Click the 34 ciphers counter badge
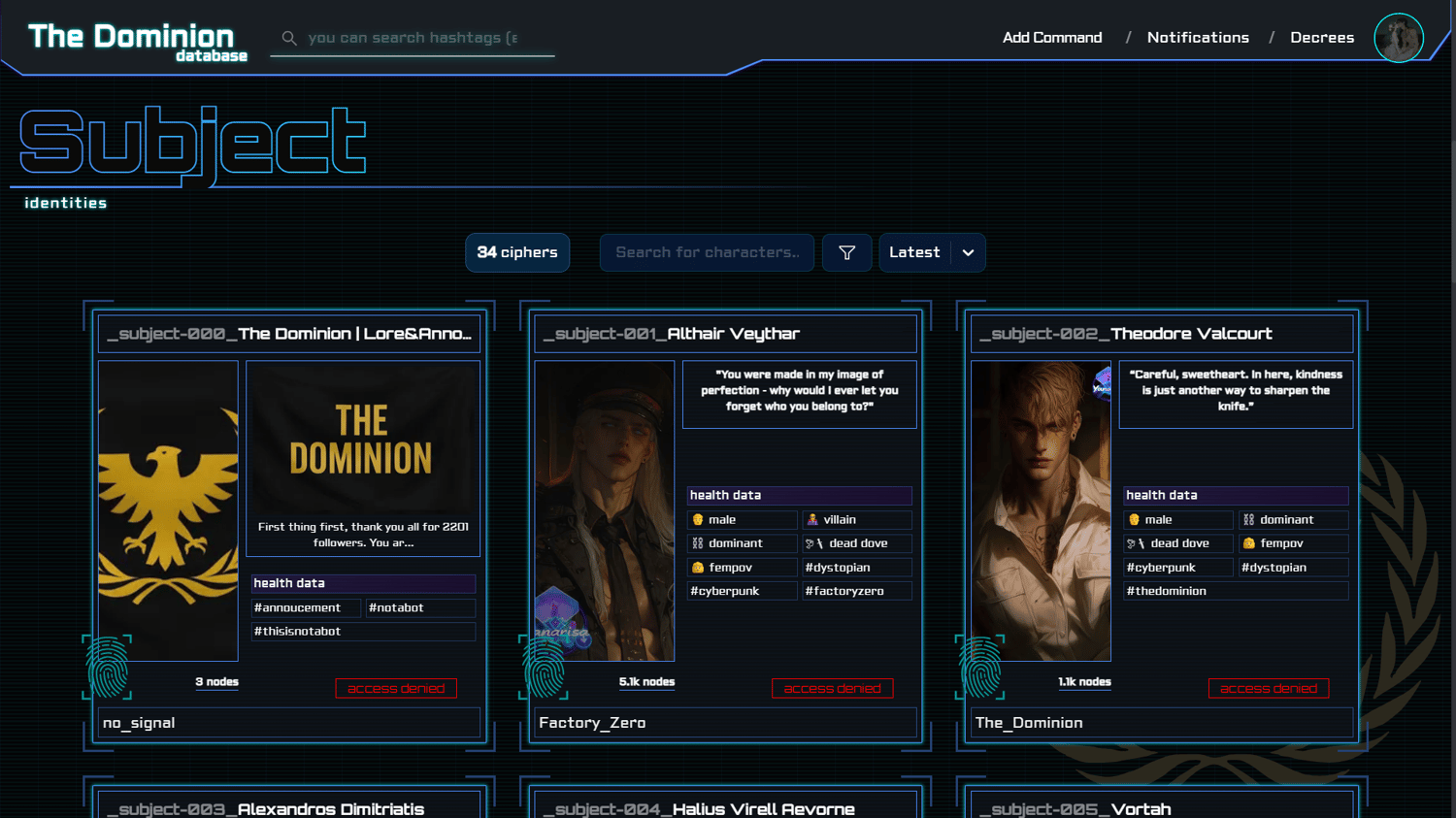Image resolution: width=1456 pixels, height=818 pixels. coord(517,252)
